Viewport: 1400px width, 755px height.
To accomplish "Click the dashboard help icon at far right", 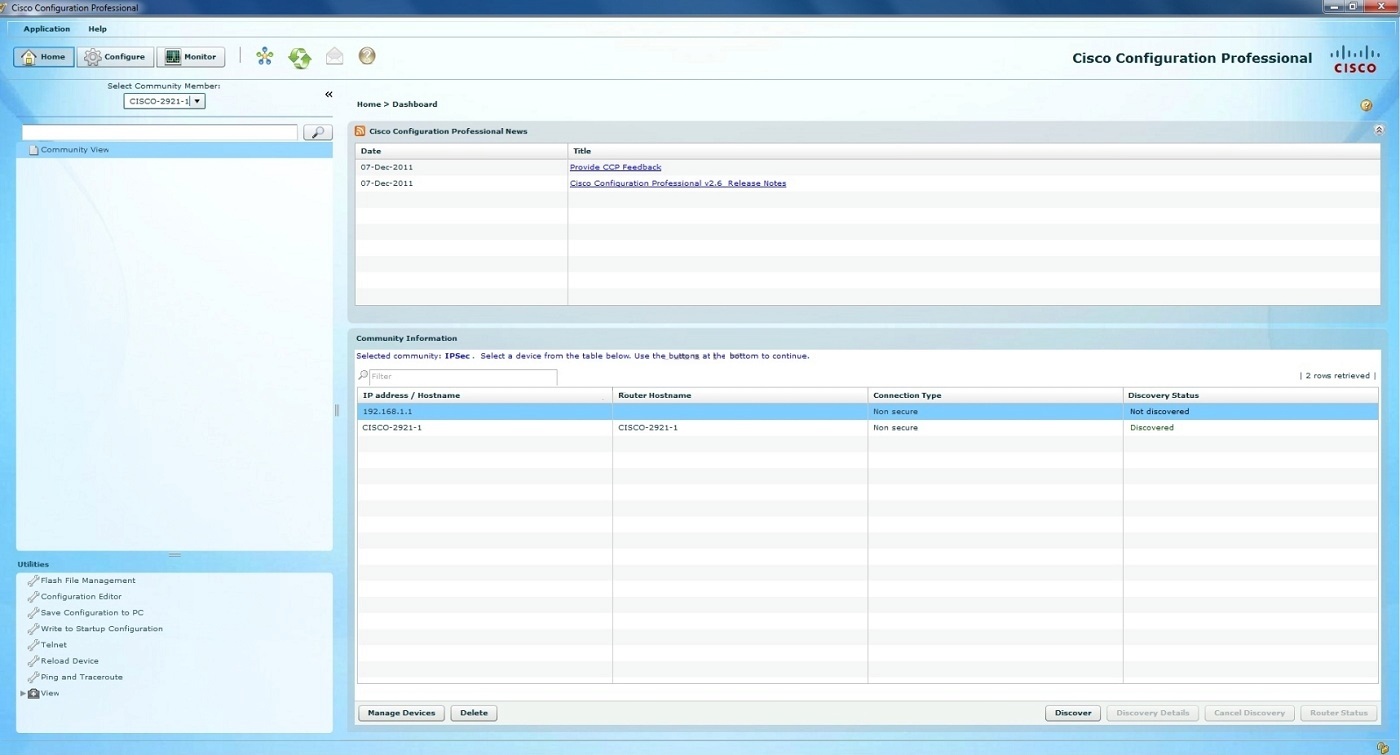I will (x=1365, y=105).
